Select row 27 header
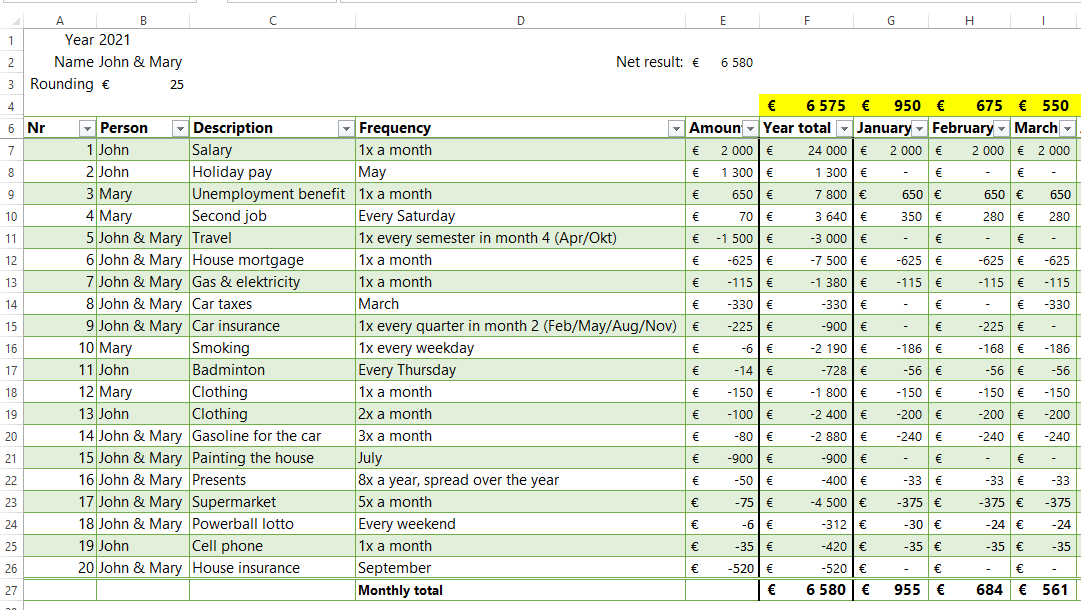1081x610 pixels. 11,591
